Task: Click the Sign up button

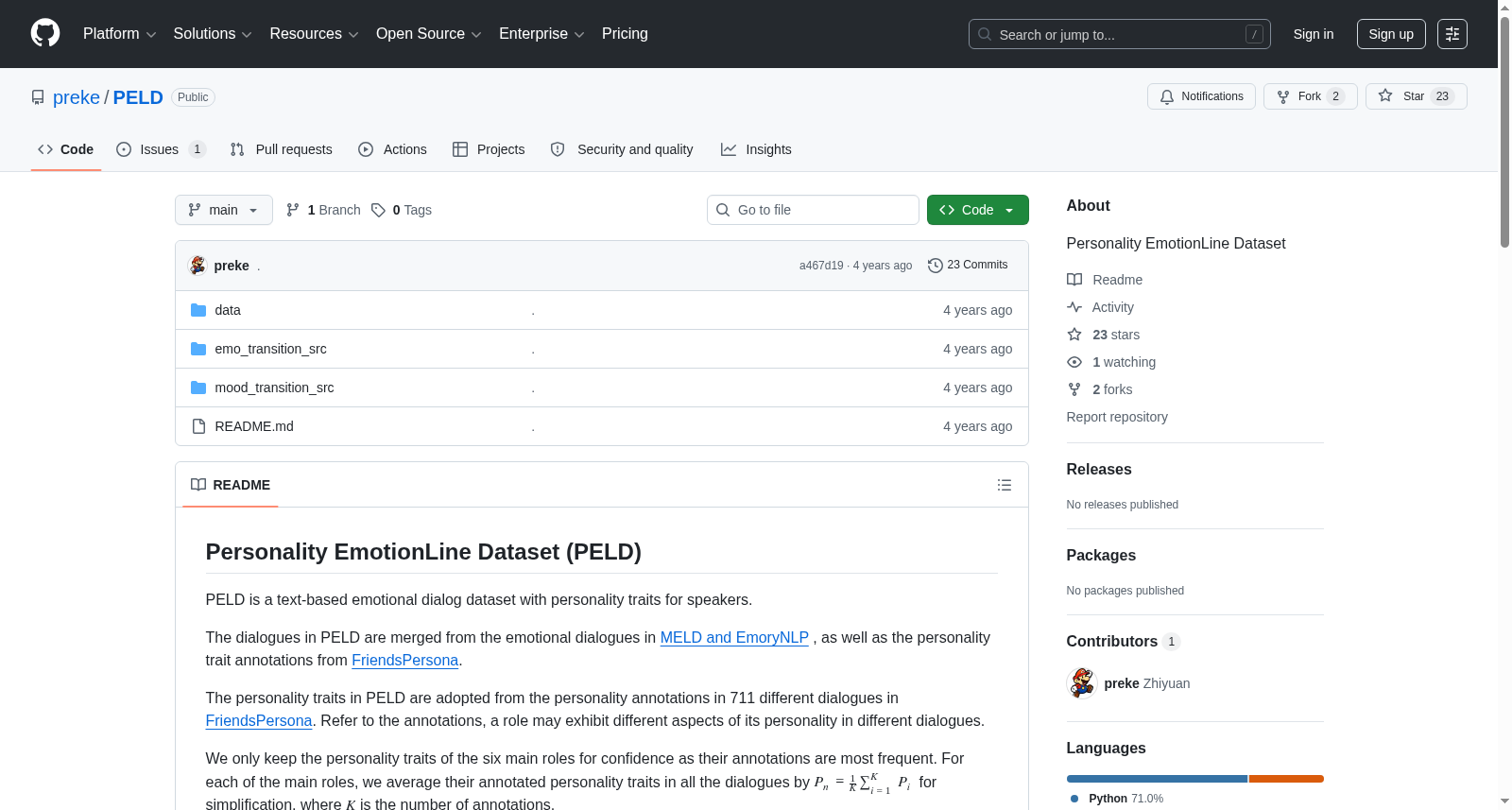Action: (1391, 34)
